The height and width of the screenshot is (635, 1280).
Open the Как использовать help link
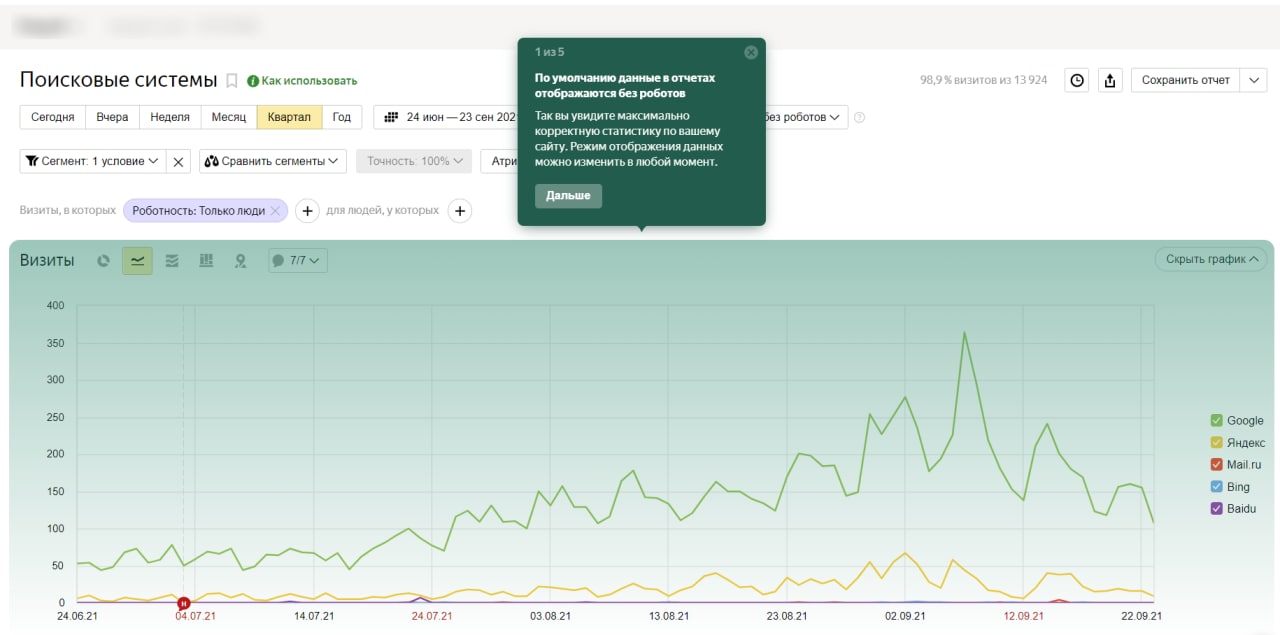coord(302,81)
